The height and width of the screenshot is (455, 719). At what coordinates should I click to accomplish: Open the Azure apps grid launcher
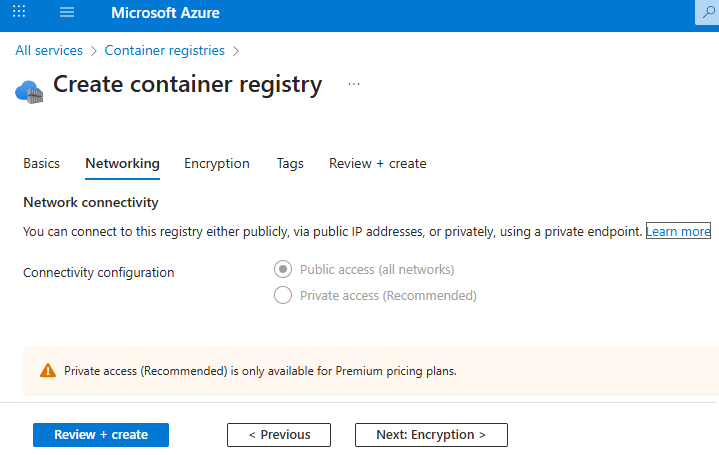tap(21, 13)
